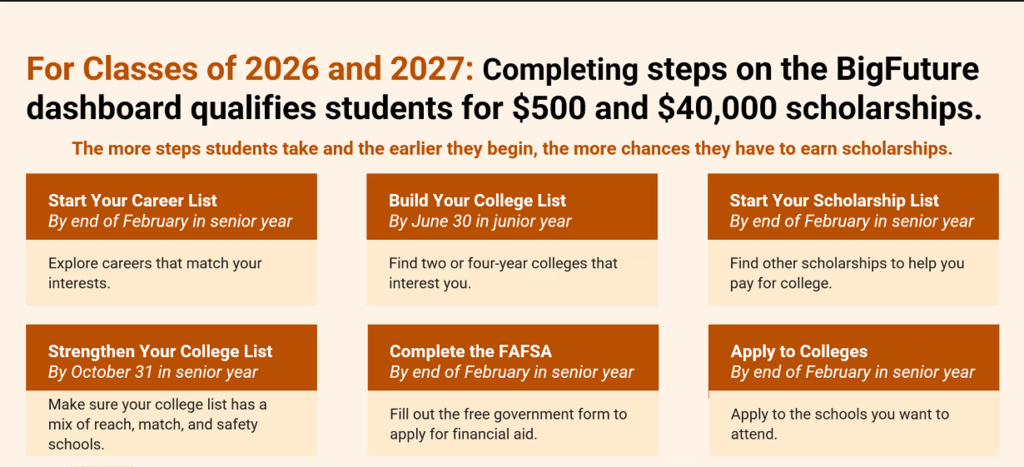The image size is (1024, 467).
Task: Click the deadline under Complete the FAFSA
Action: click(512, 372)
